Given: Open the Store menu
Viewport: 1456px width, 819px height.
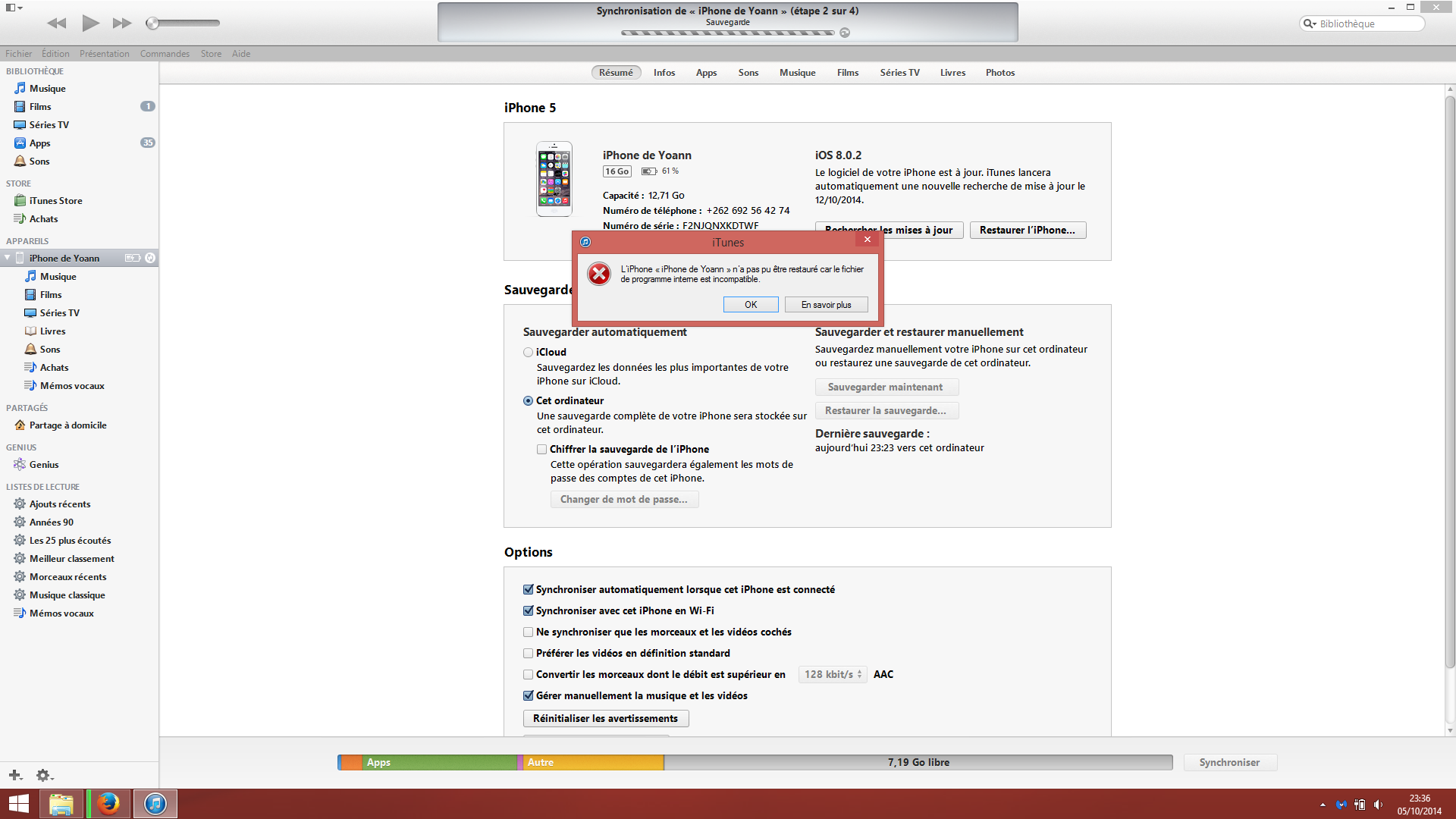Looking at the screenshot, I should tap(211, 54).
